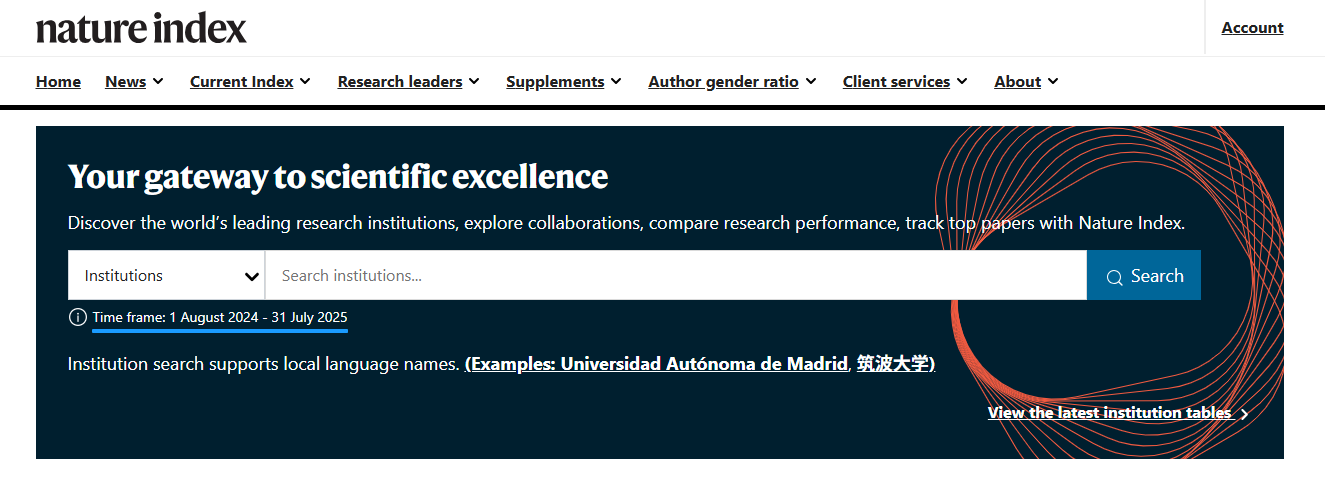Expand the Research leaders chevron

point(474,82)
